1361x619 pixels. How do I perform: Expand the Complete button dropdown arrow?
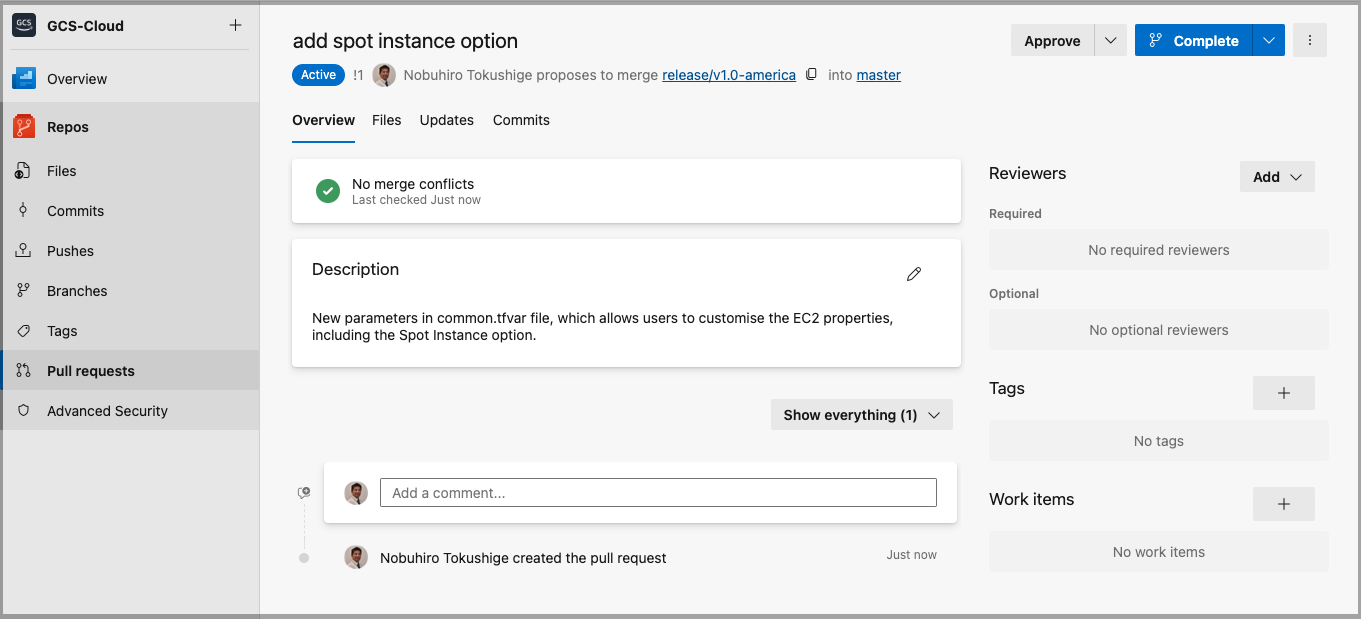coord(1268,41)
